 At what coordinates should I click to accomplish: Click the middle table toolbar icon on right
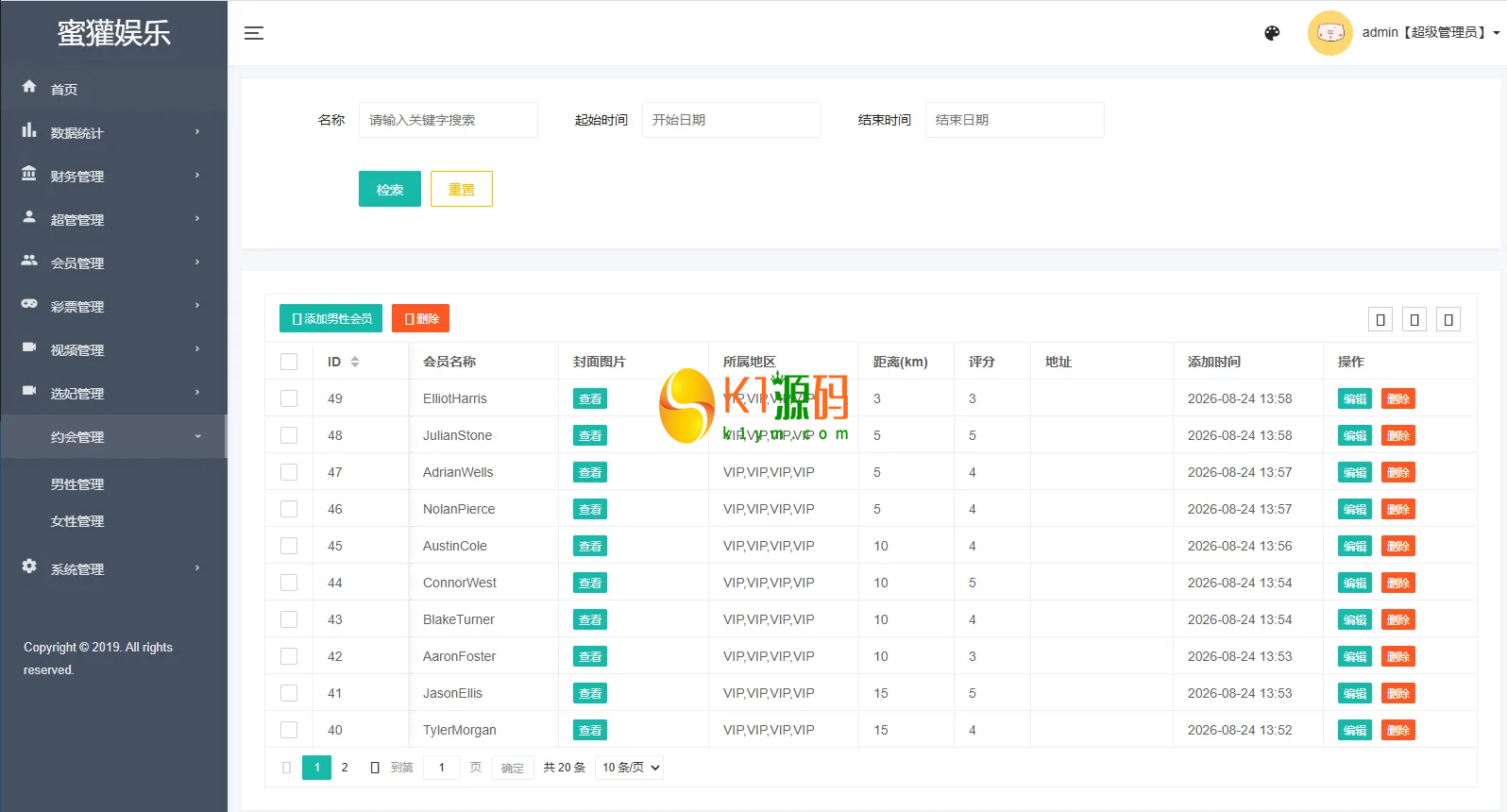click(x=1414, y=319)
